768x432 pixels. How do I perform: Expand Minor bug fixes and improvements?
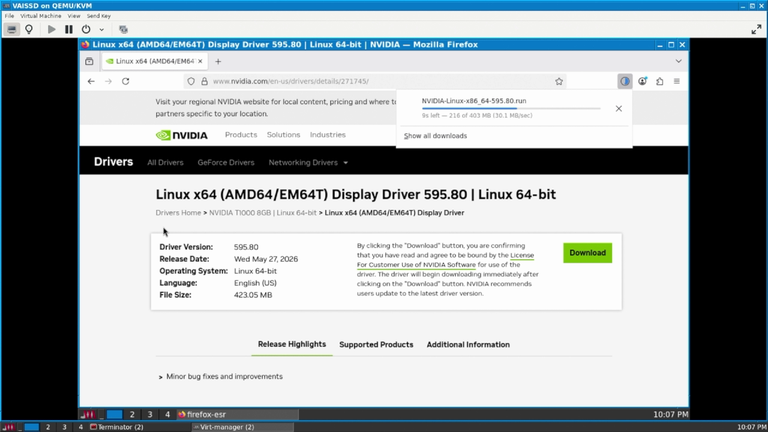[220, 377]
